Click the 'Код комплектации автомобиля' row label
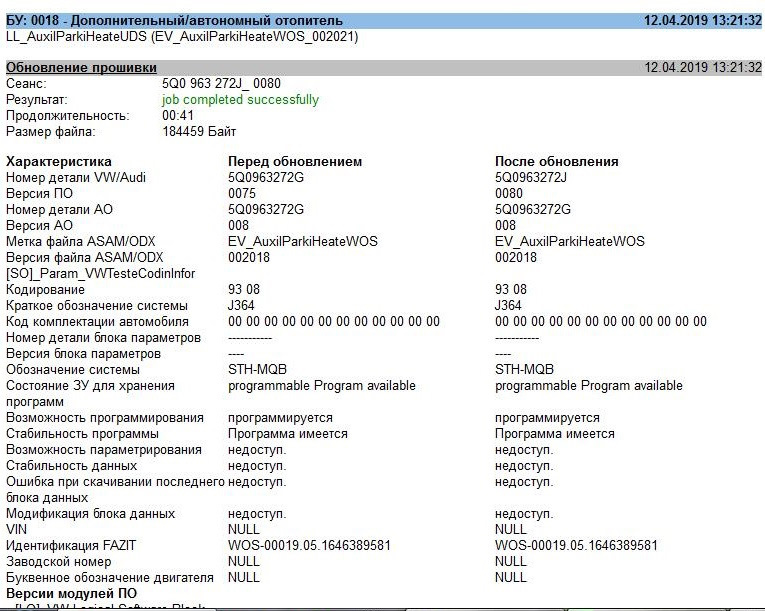Image resolution: width=765 pixels, height=611 pixels. (x=97, y=322)
